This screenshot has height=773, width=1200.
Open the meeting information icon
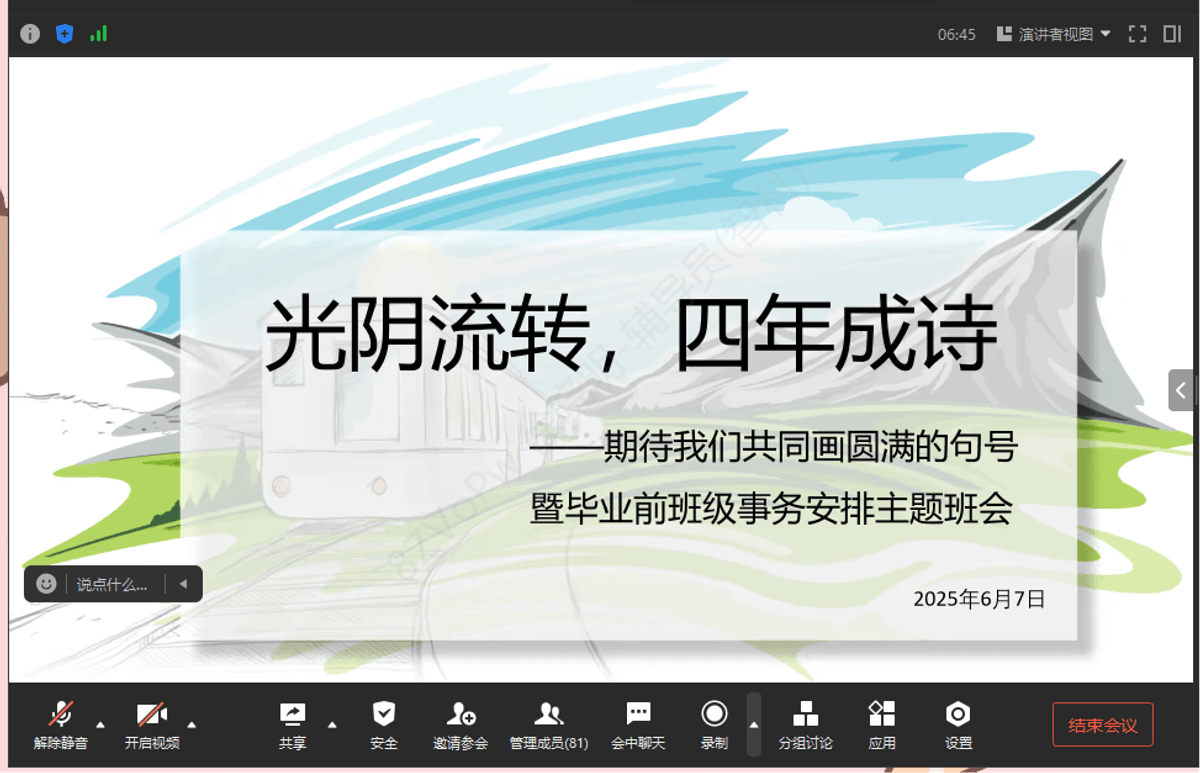[30, 34]
